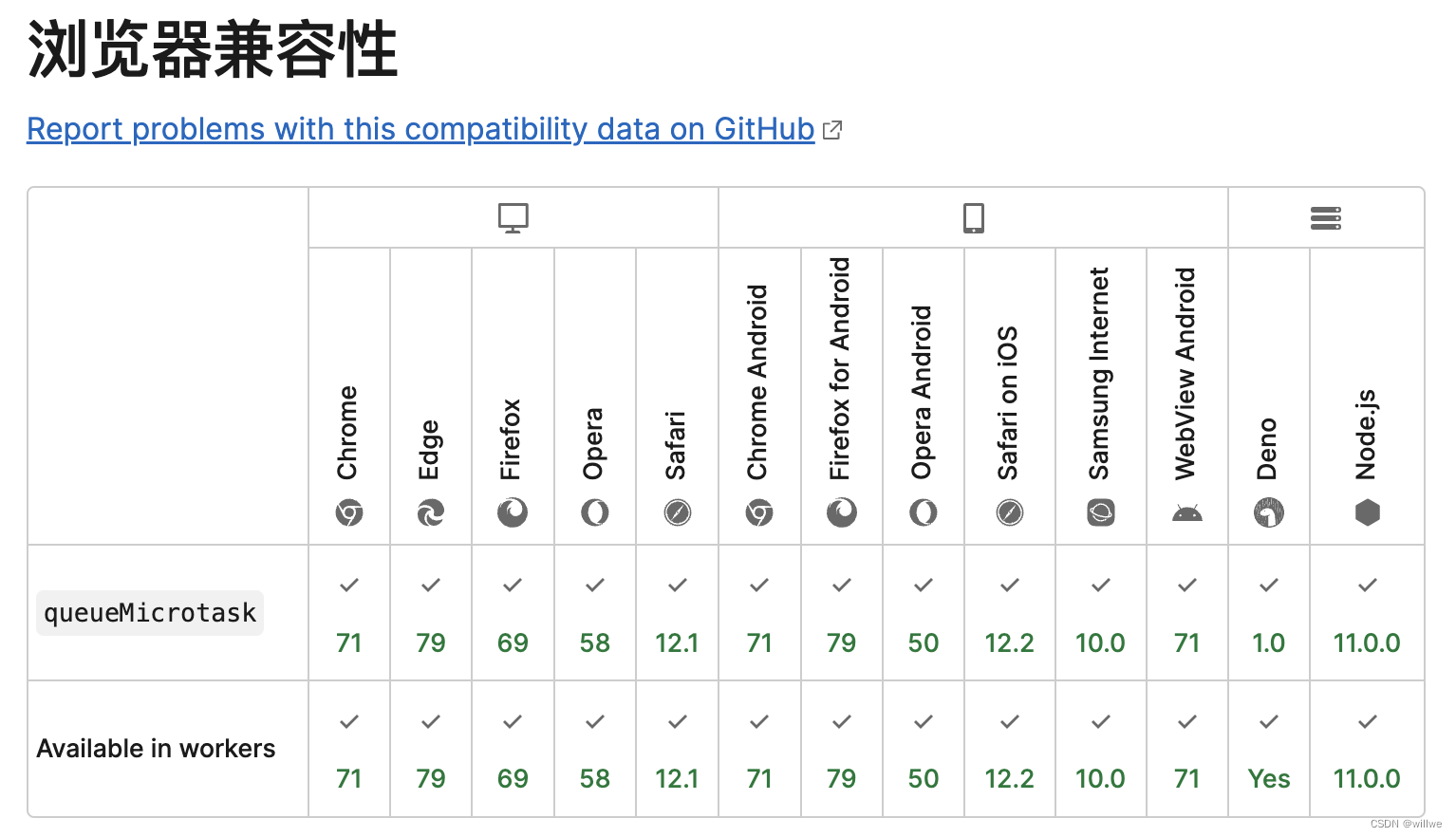Click the desktop monitor category icon
This screenshot has width=1456, height=837.
coord(513,217)
